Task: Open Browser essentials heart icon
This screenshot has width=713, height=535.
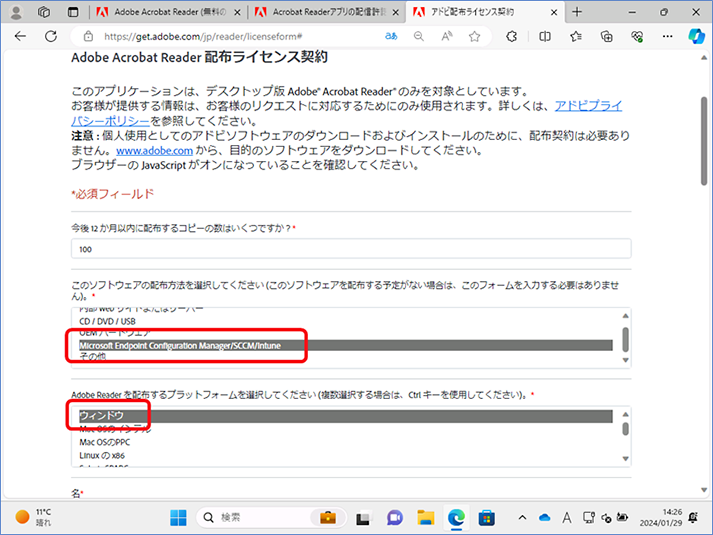Action: coord(637,36)
